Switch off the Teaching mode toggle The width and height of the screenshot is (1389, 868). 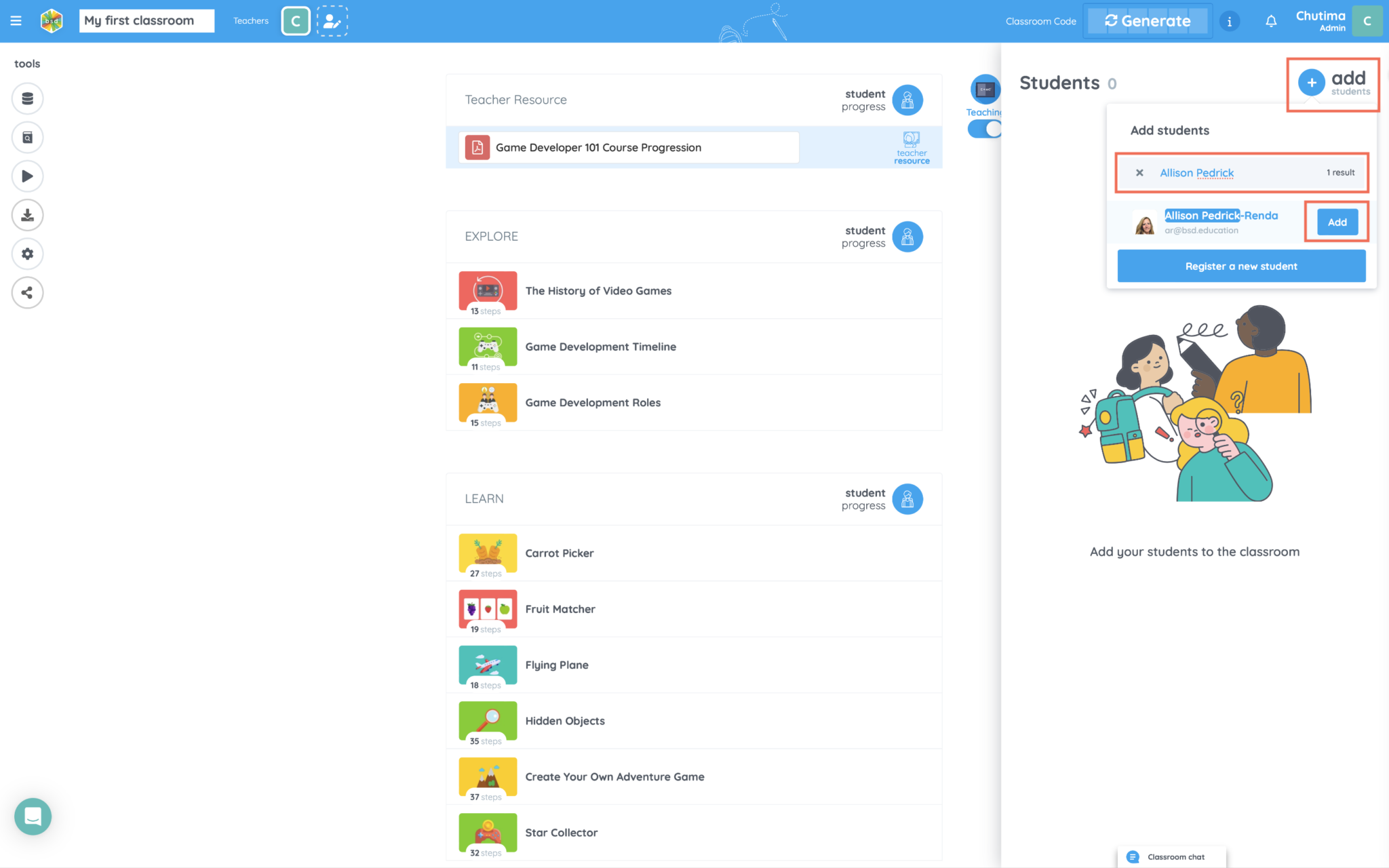pyautogui.click(x=984, y=128)
